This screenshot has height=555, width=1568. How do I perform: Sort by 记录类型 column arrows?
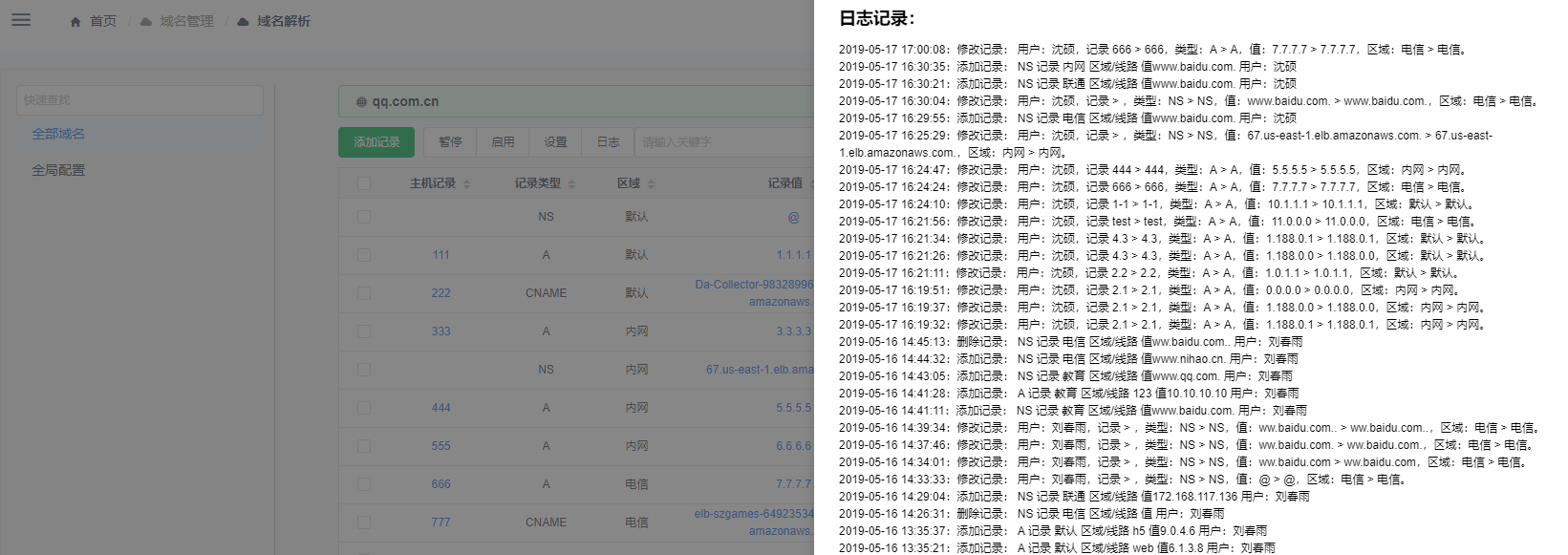pyautogui.click(x=571, y=183)
